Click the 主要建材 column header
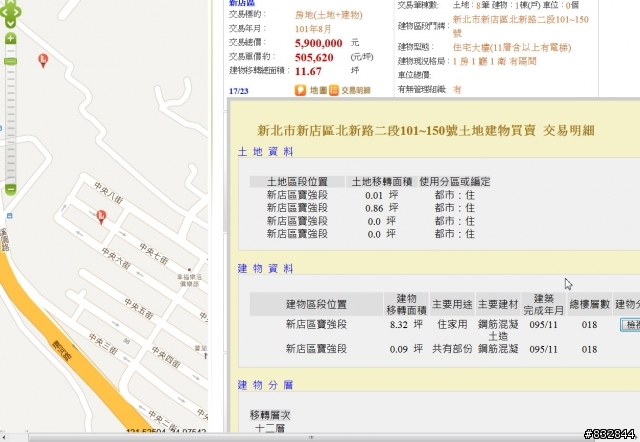 click(x=498, y=304)
